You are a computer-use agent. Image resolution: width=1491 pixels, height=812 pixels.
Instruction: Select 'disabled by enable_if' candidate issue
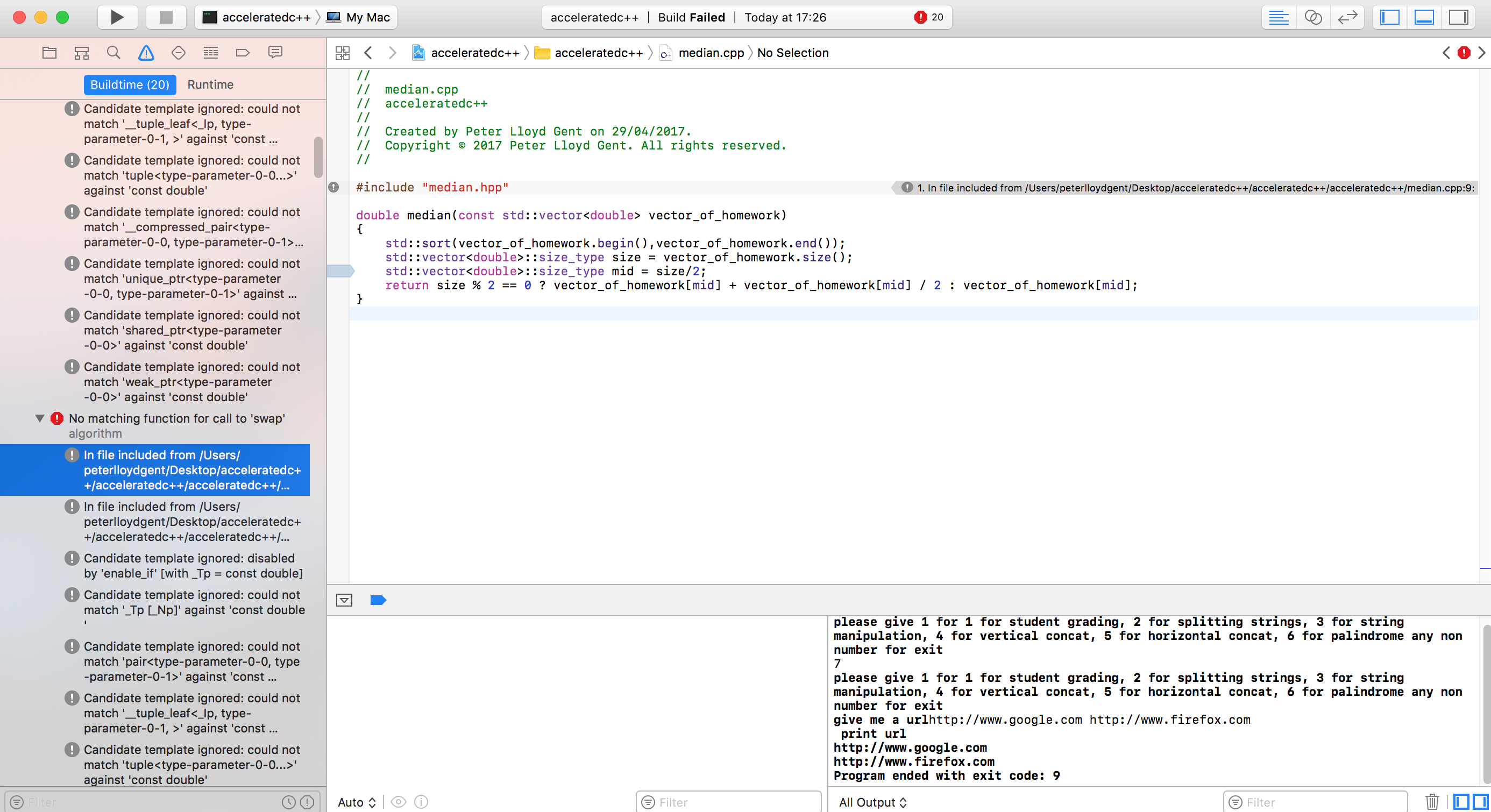click(x=155, y=566)
